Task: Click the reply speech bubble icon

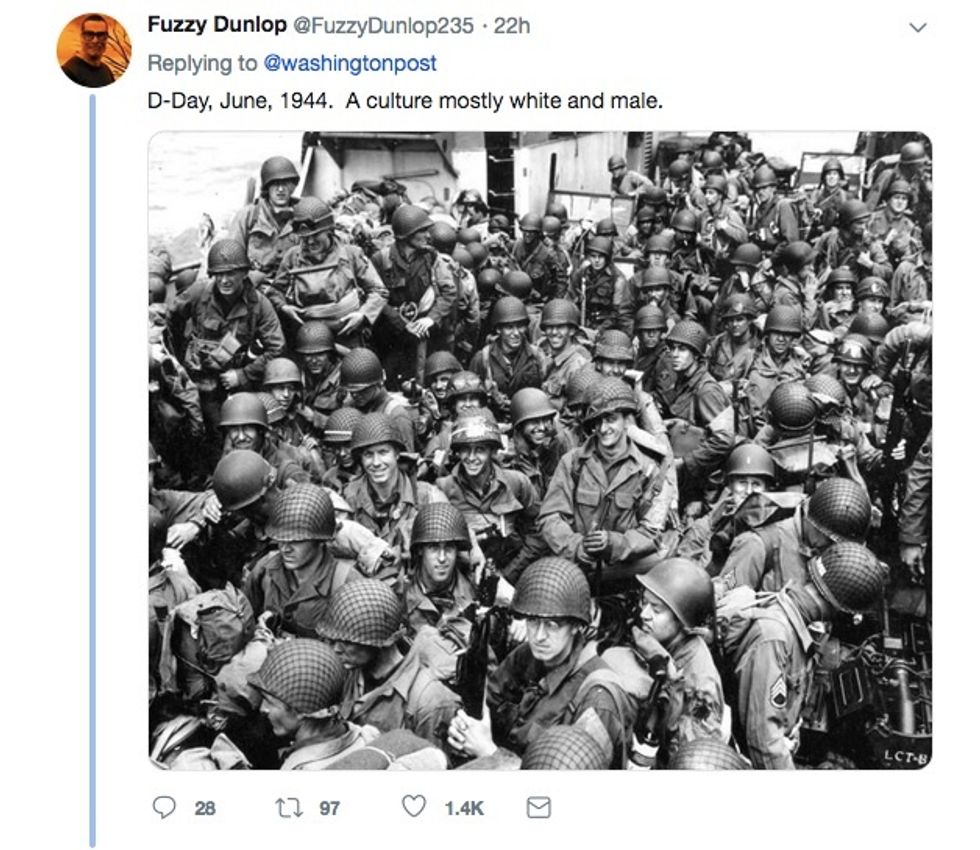Action: point(164,807)
